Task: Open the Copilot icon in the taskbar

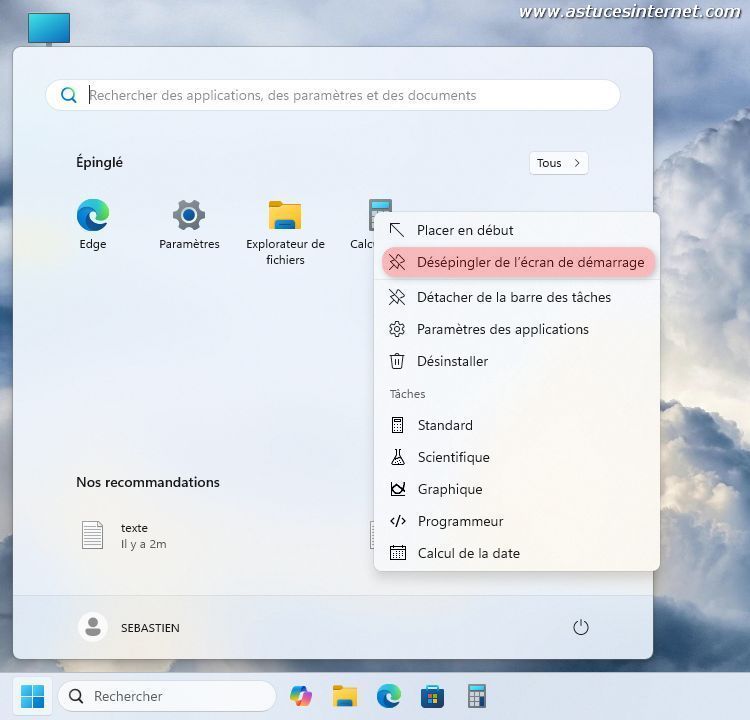Action: click(301, 696)
